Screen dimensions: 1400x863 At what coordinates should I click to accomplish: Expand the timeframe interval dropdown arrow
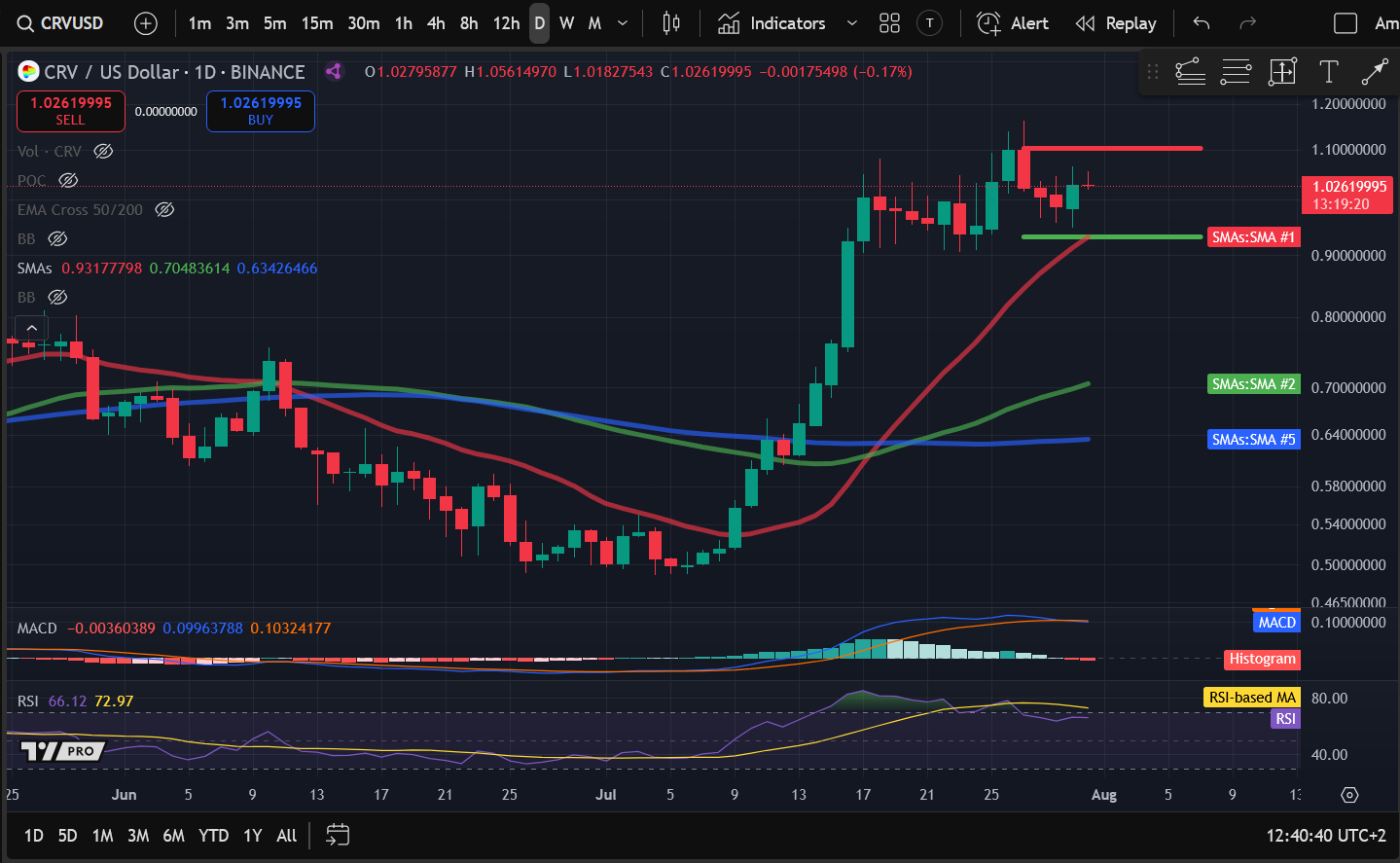(623, 23)
